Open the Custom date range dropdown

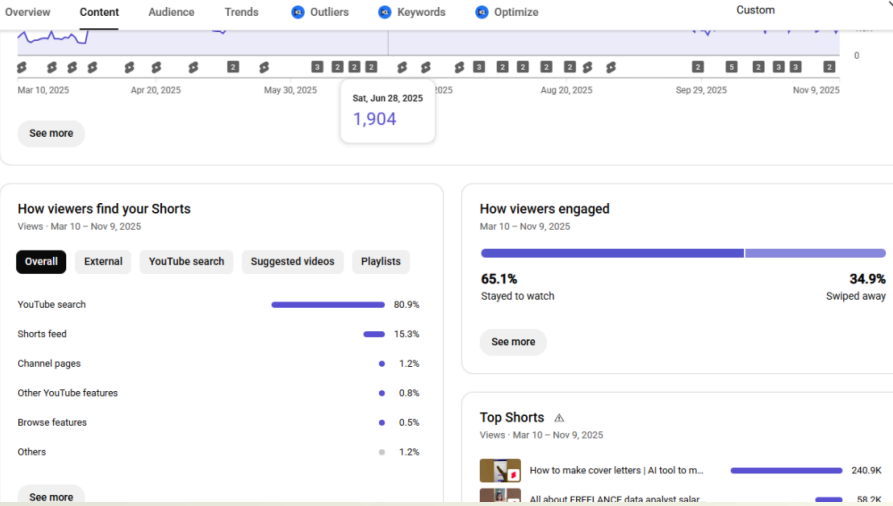point(755,10)
